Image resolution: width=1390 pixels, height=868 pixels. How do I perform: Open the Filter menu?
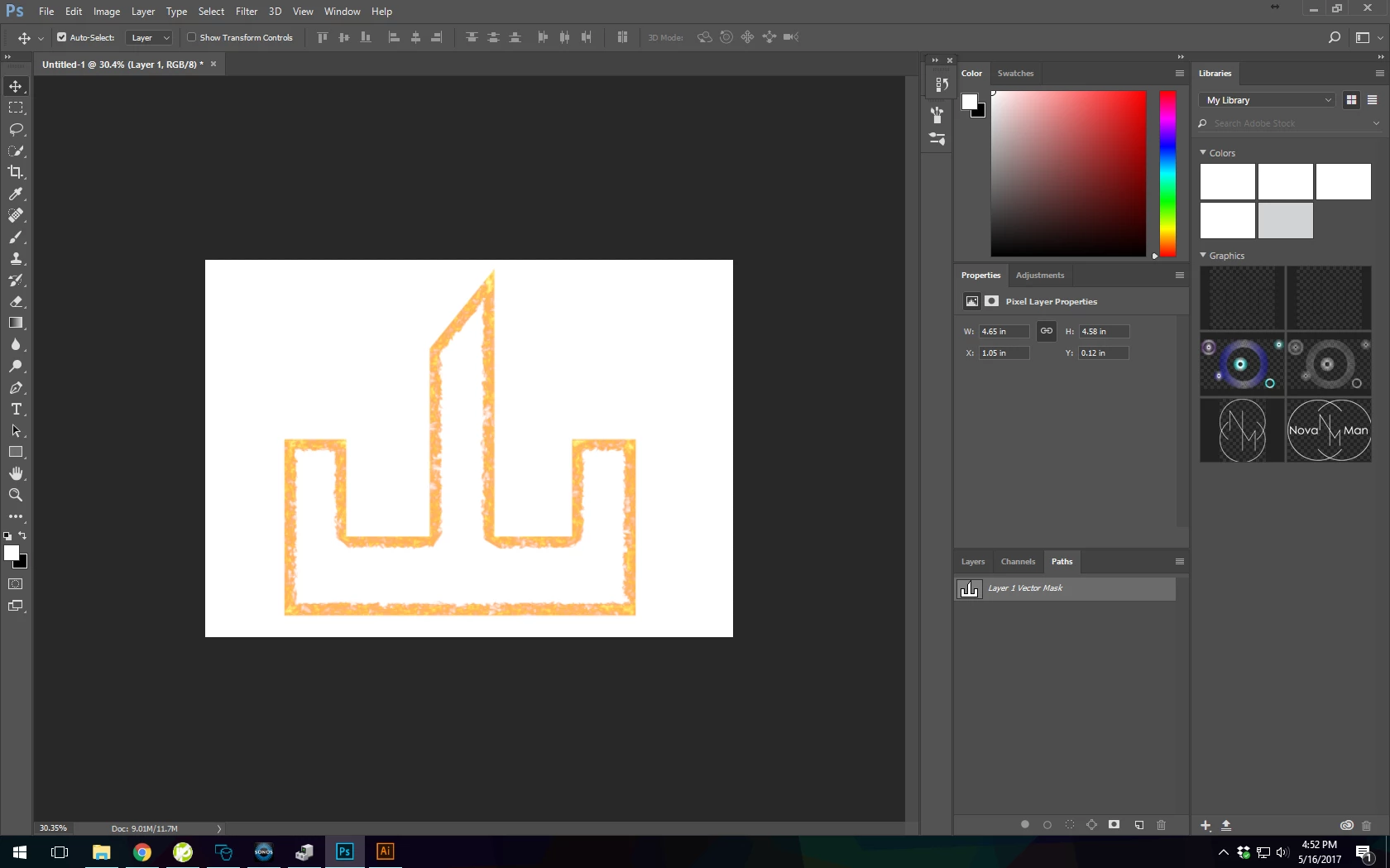247,12
